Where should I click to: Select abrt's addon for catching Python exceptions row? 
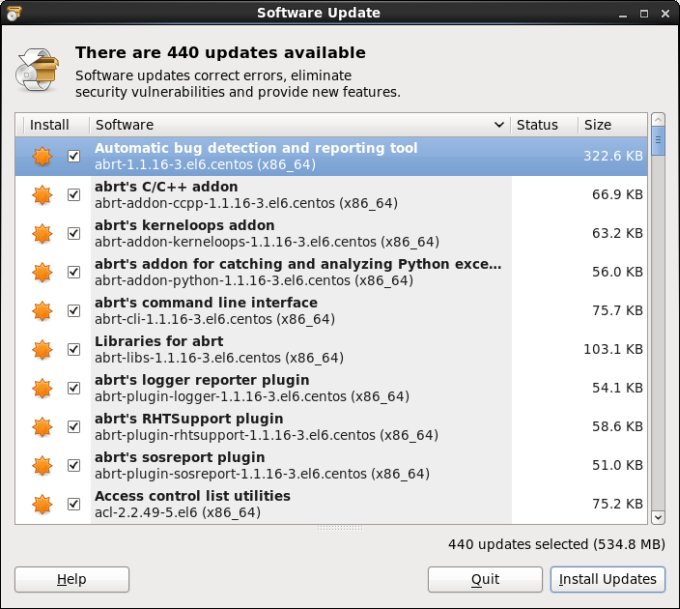331,272
